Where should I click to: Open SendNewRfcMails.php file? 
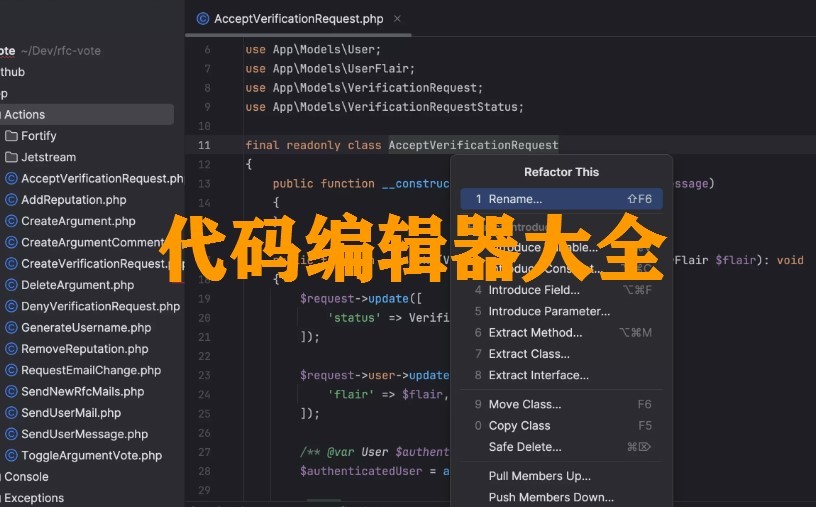(x=83, y=392)
